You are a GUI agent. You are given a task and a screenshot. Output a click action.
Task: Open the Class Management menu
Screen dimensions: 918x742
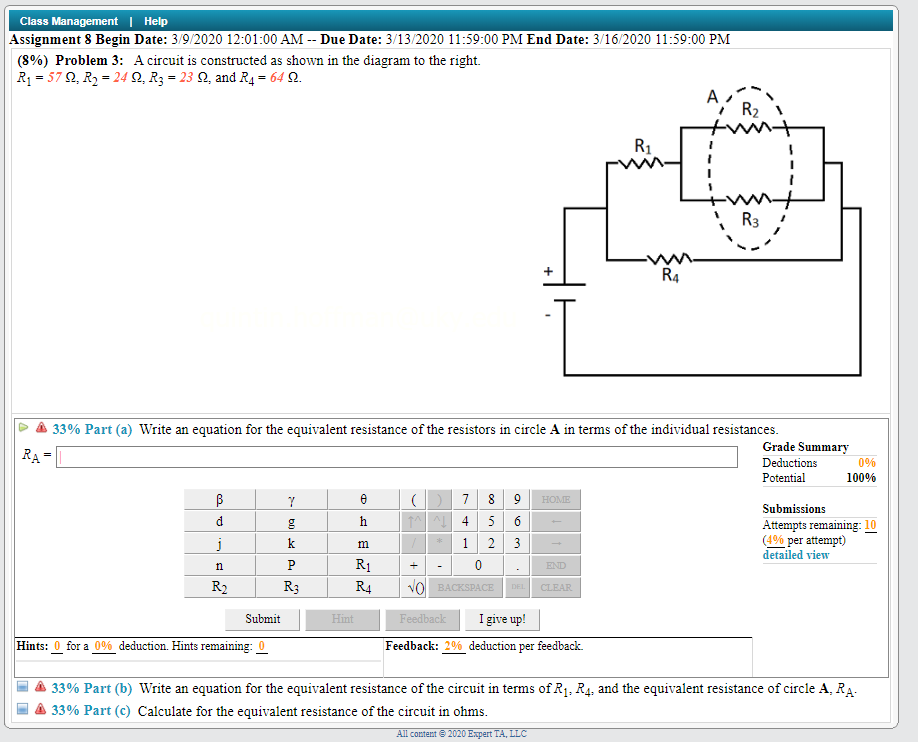pos(70,20)
